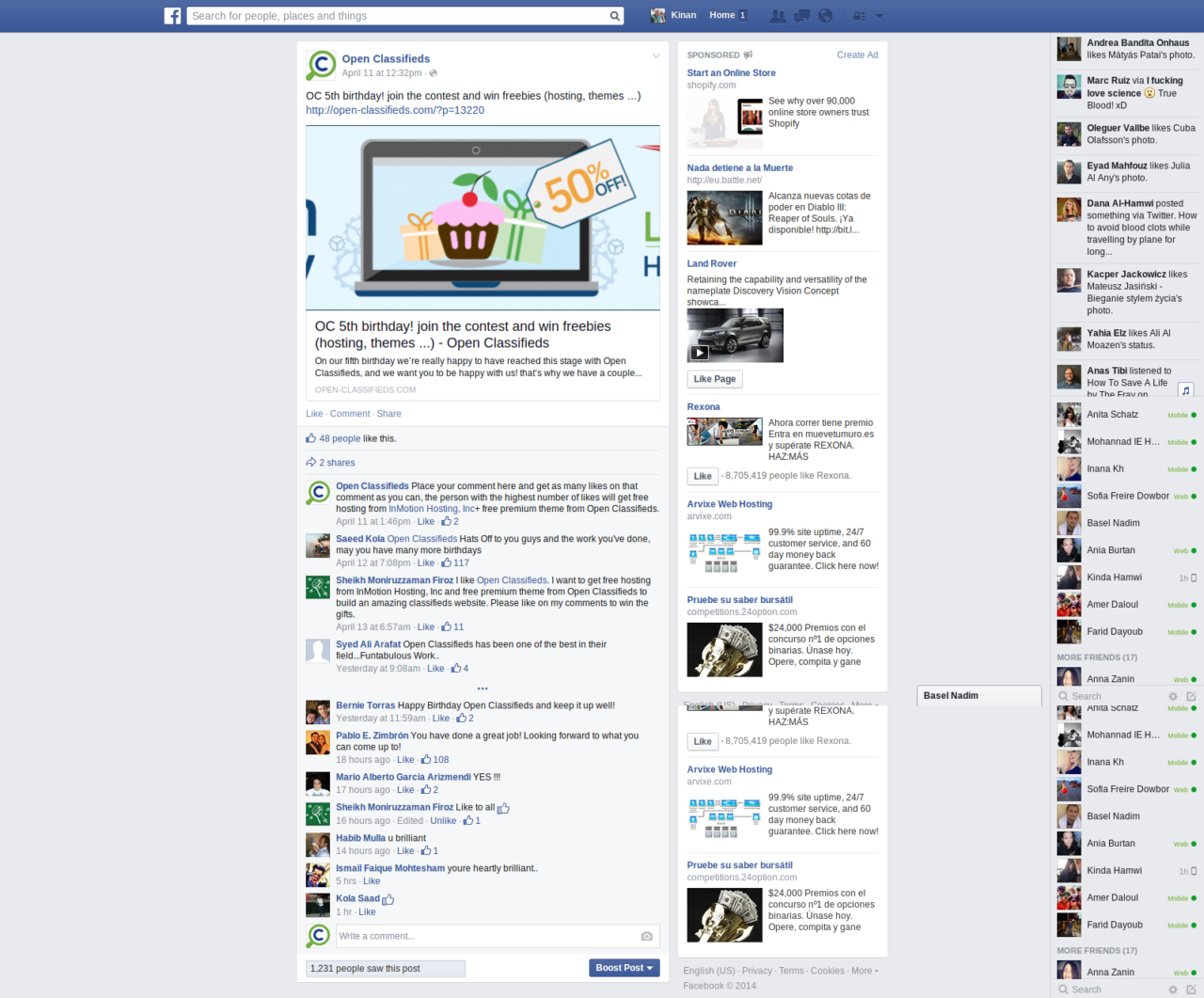Click Marc Ruiz ticker avatar
This screenshot has height=998, width=1204.
pyautogui.click(x=1069, y=87)
